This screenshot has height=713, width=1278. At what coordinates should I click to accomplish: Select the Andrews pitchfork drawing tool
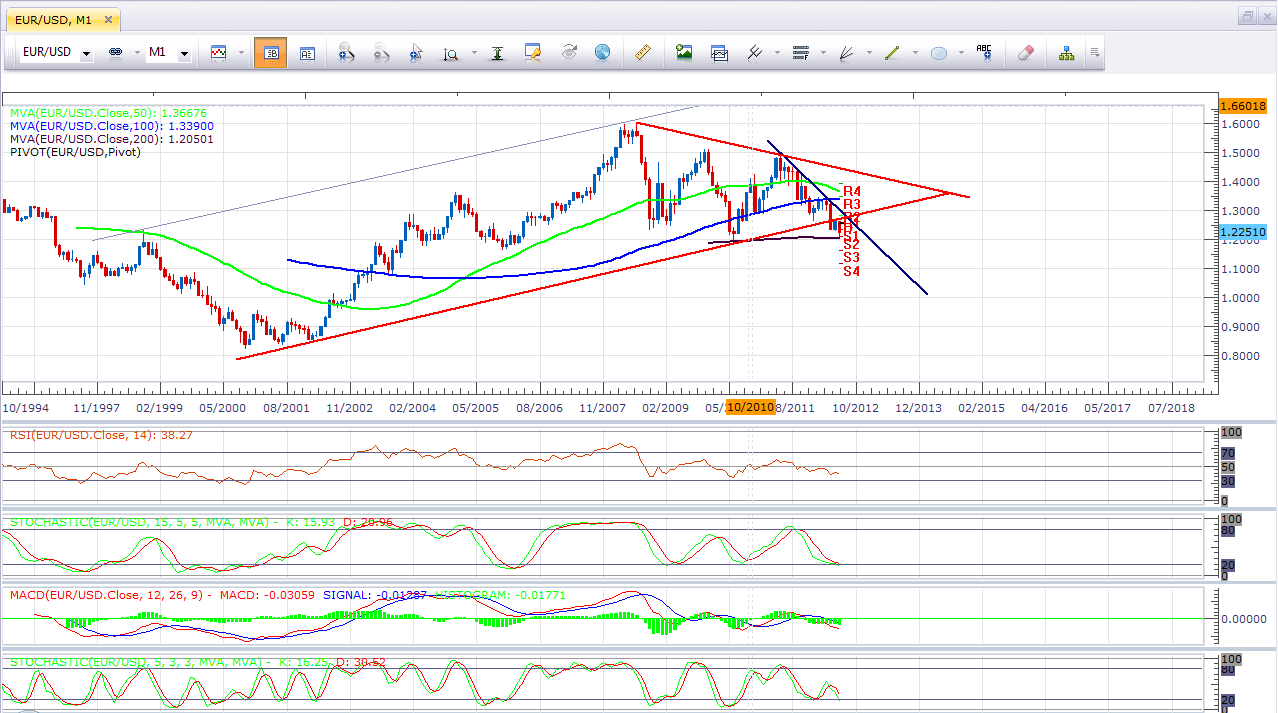pyautogui.click(x=755, y=53)
